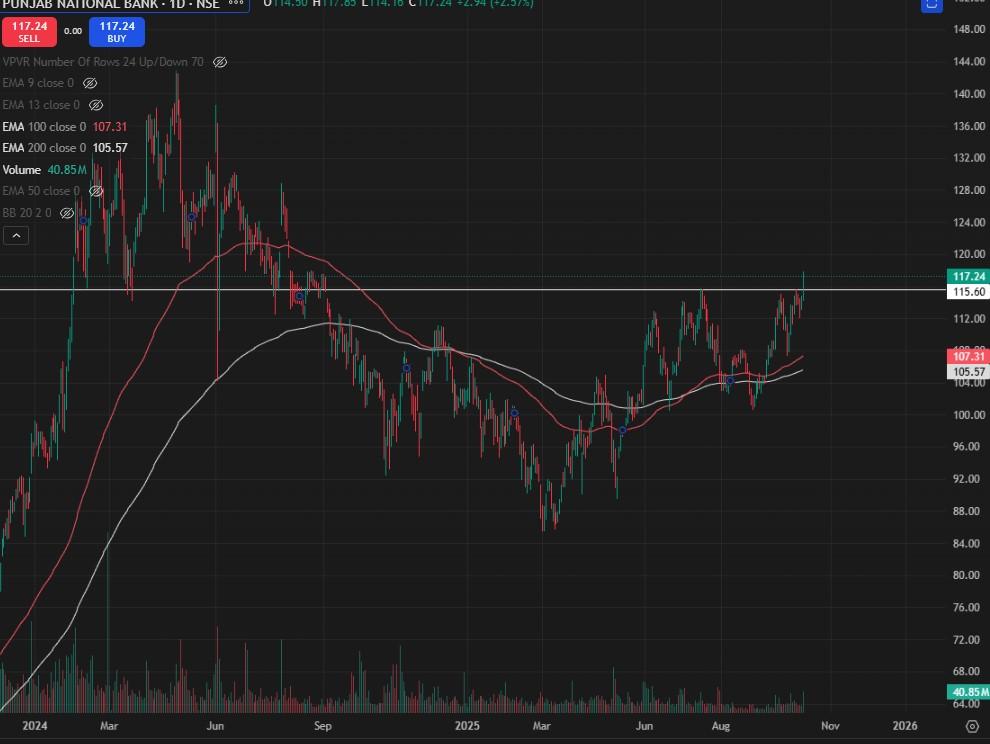Select the EMA 200 close 0 legend
The height and width of the screenshot is (744, 990).
tap(44, 148)
